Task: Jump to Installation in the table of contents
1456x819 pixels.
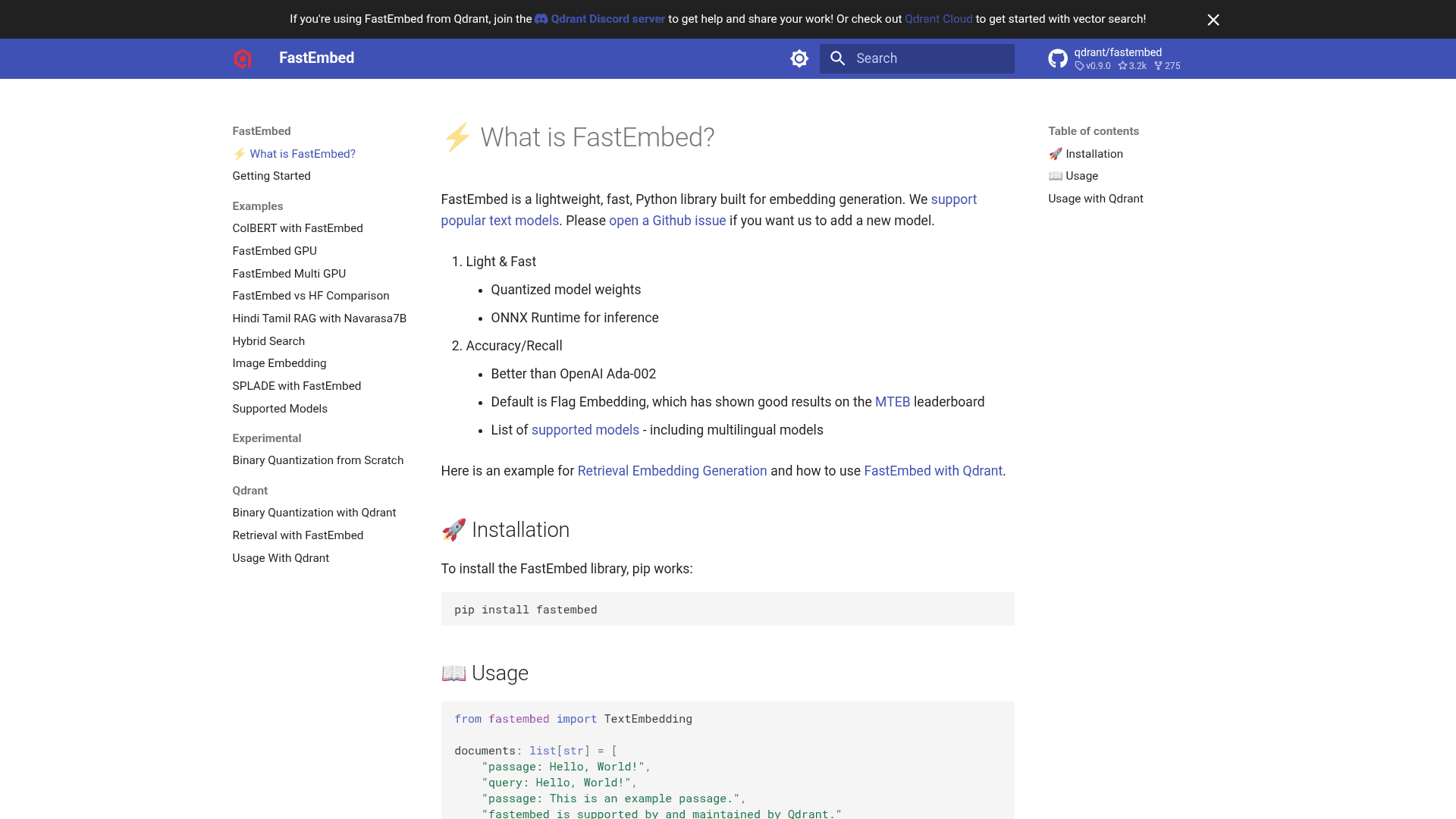Action: point(1086,154)
